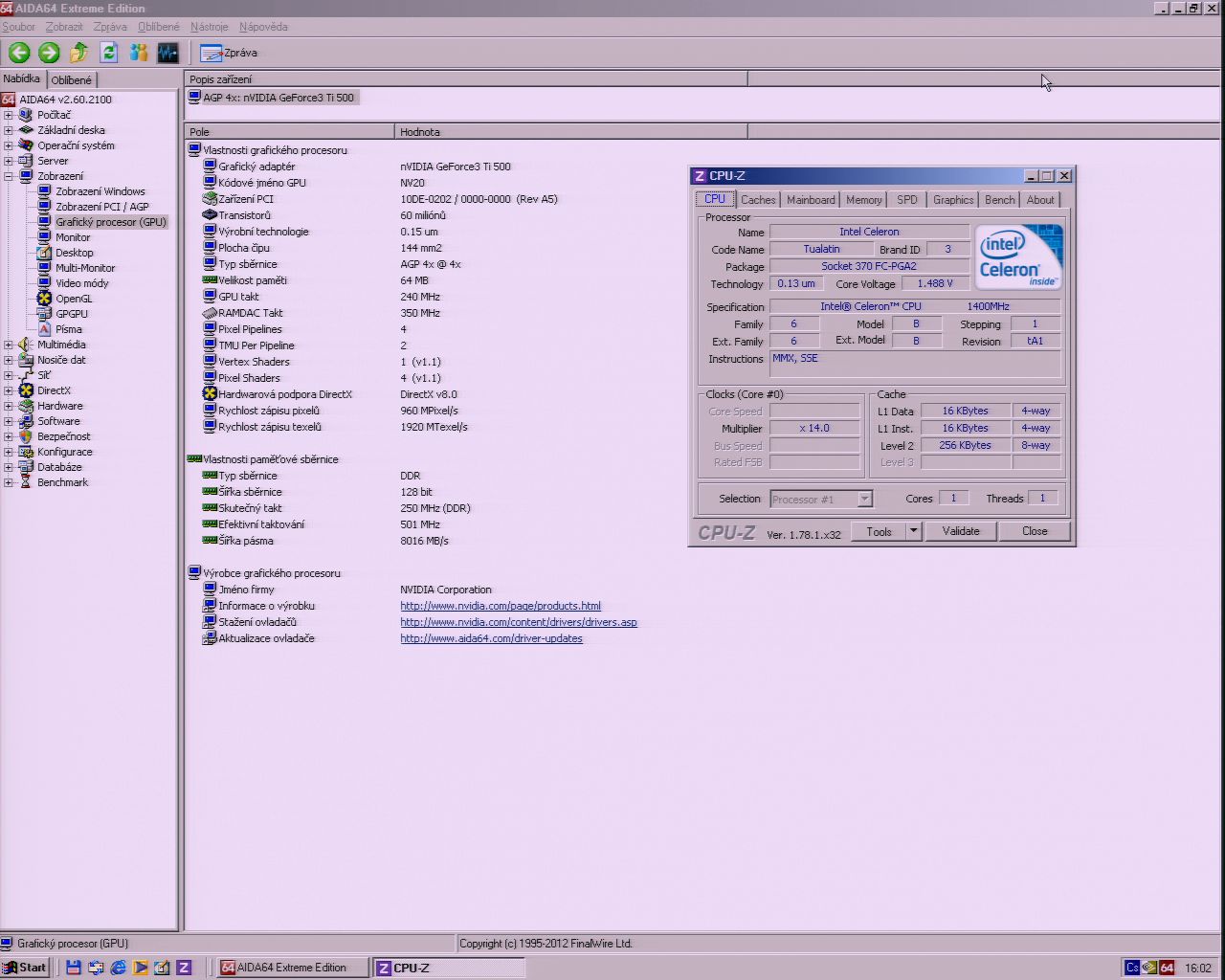Switch to the About tab in CPU-Z
The image size is (1225, 980).
[x=1040, y=200]
